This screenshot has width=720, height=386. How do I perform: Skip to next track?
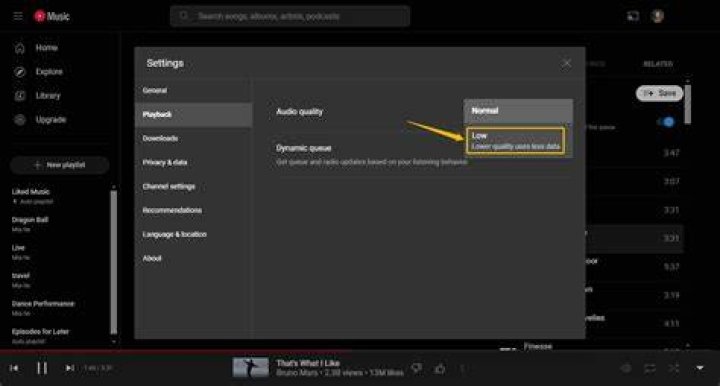[69, 368]
